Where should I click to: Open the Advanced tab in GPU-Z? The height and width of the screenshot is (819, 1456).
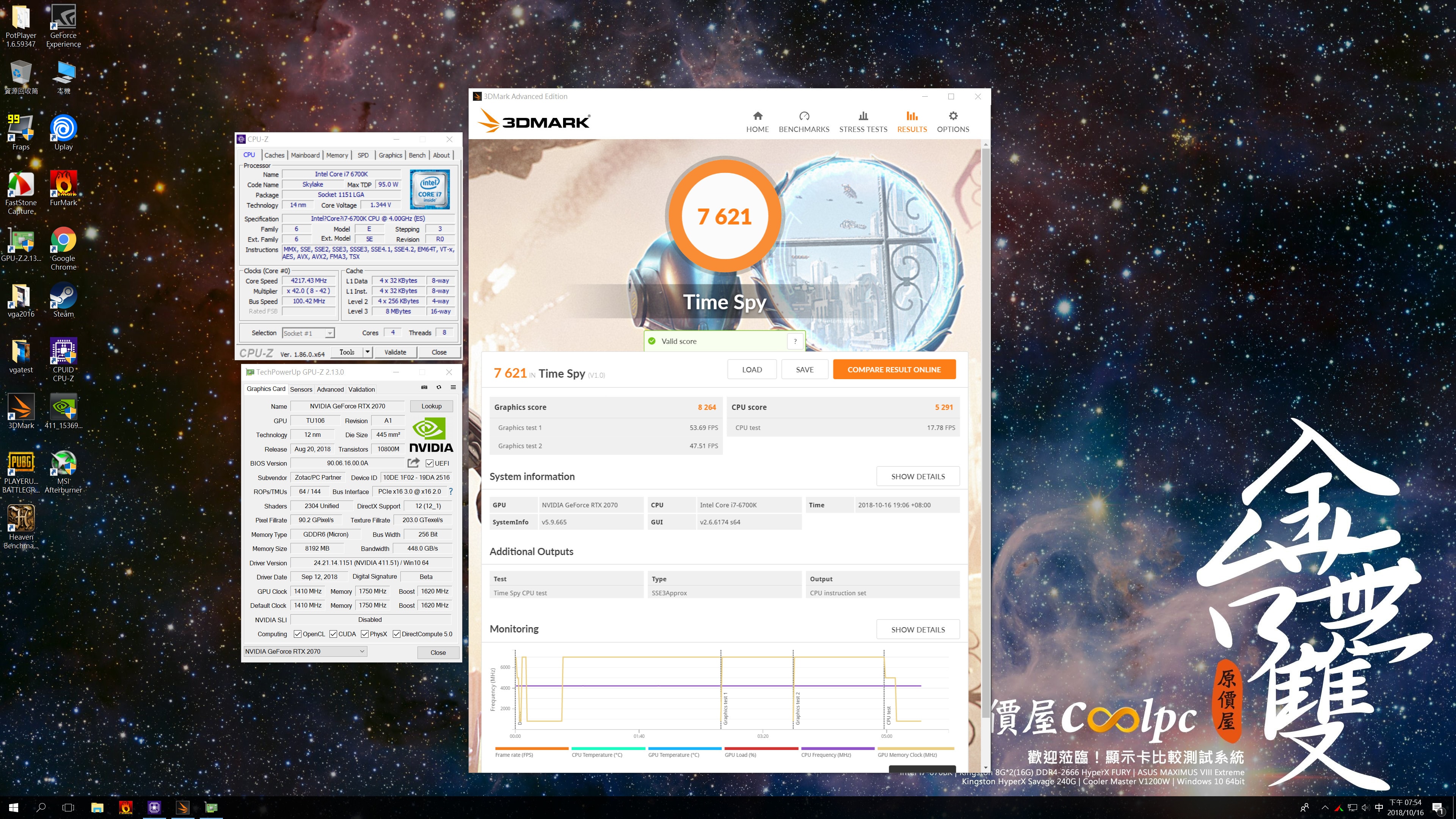tap(330, 389)
